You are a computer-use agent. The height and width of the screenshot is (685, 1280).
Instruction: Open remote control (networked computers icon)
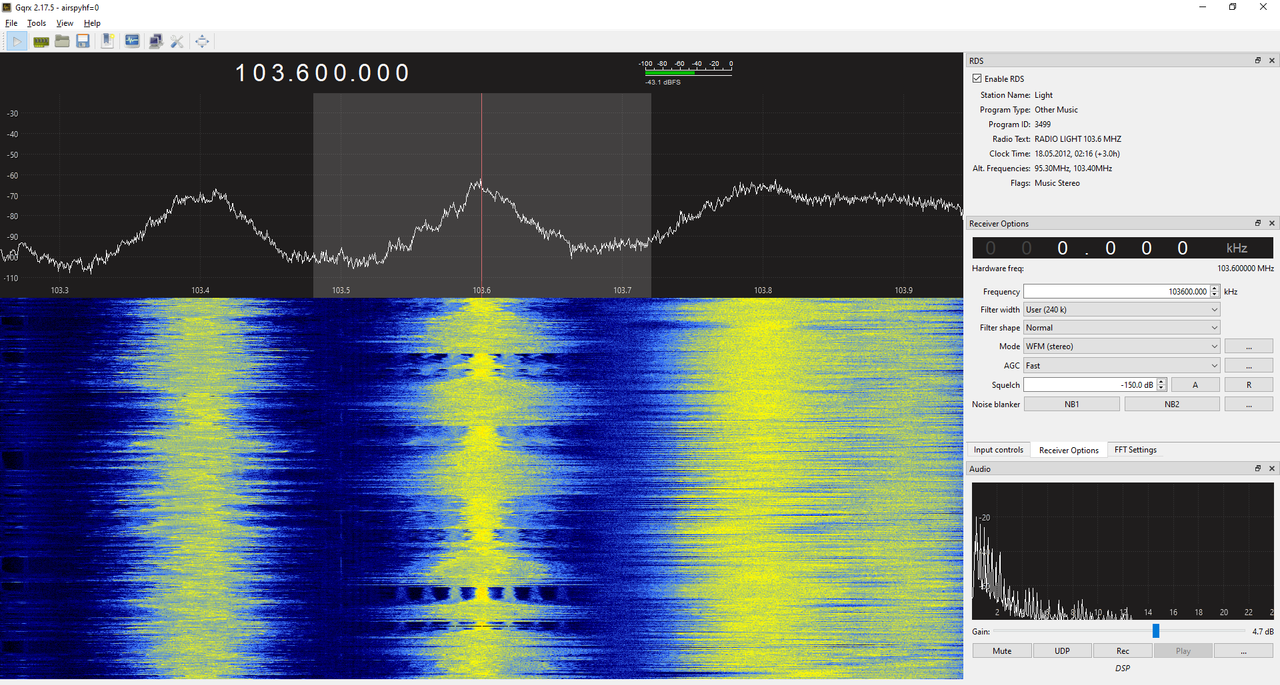tap(156, 41)
